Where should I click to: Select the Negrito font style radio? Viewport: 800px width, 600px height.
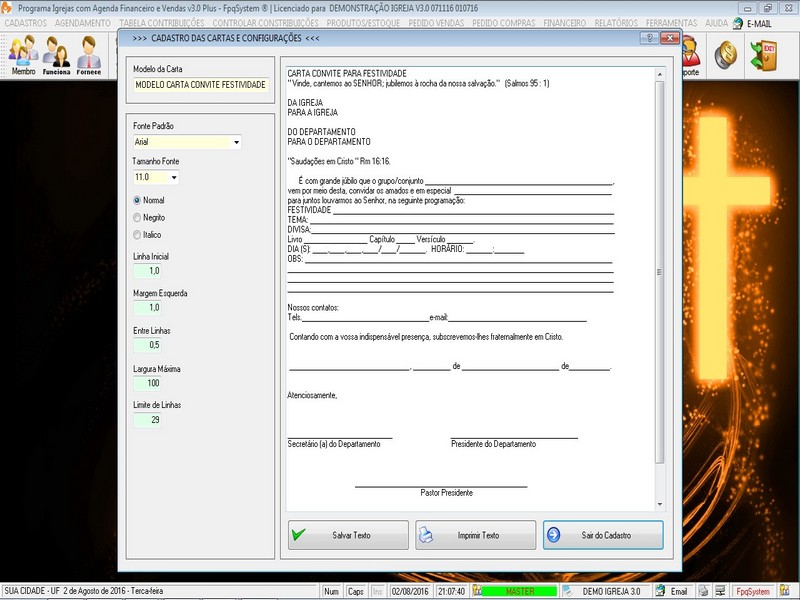tap(137, 218)
